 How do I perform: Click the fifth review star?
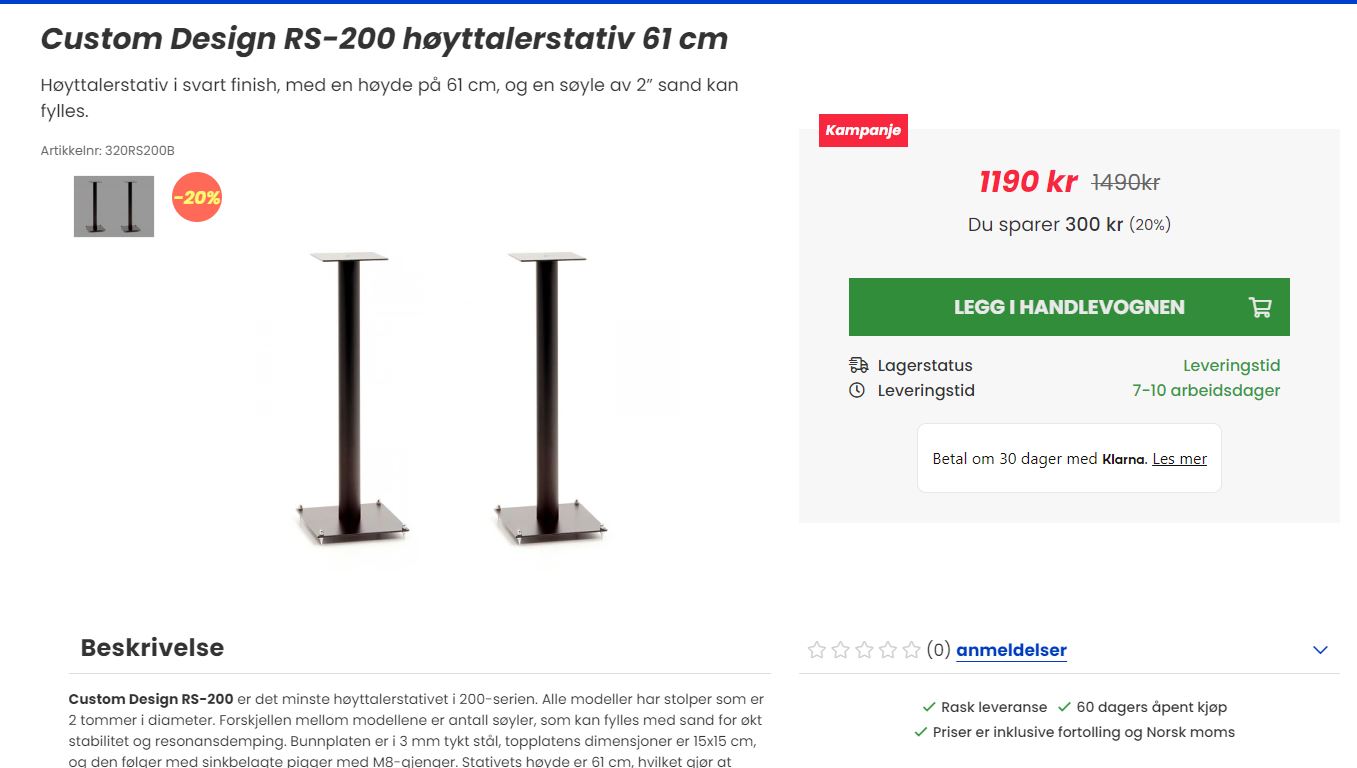[911, 650]
